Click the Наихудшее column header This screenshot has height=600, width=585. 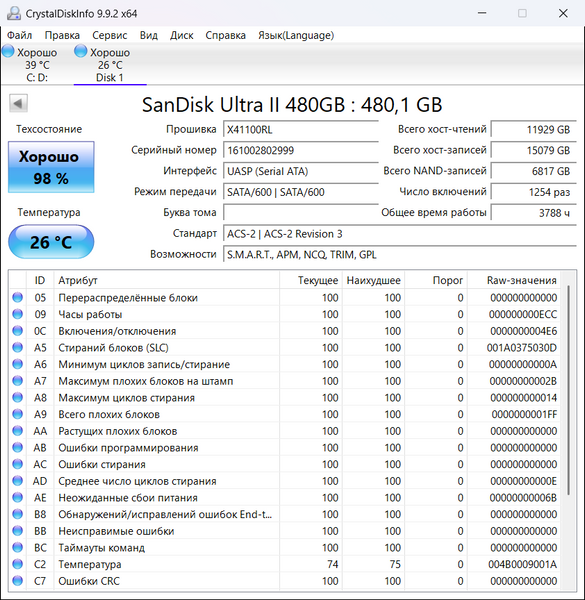tap(373, 280)
